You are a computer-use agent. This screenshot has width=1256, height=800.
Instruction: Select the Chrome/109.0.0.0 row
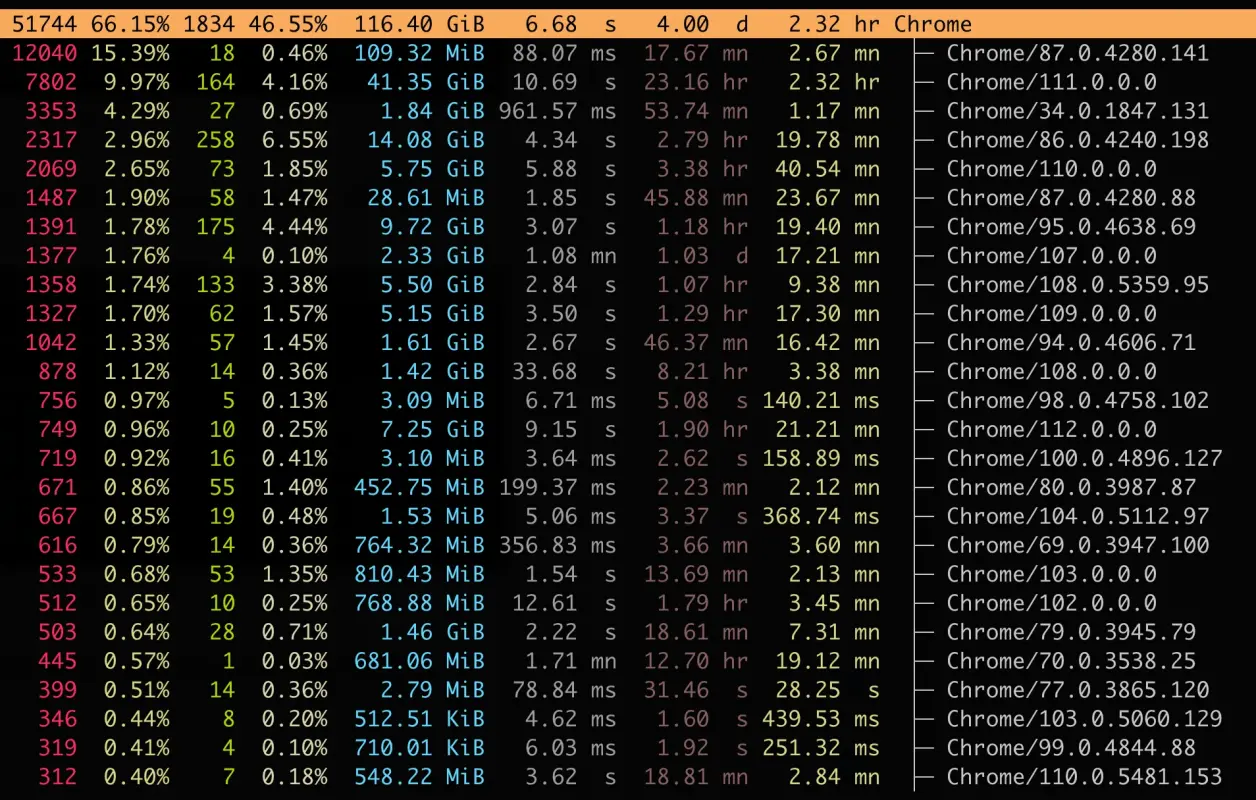pos(628,314)
